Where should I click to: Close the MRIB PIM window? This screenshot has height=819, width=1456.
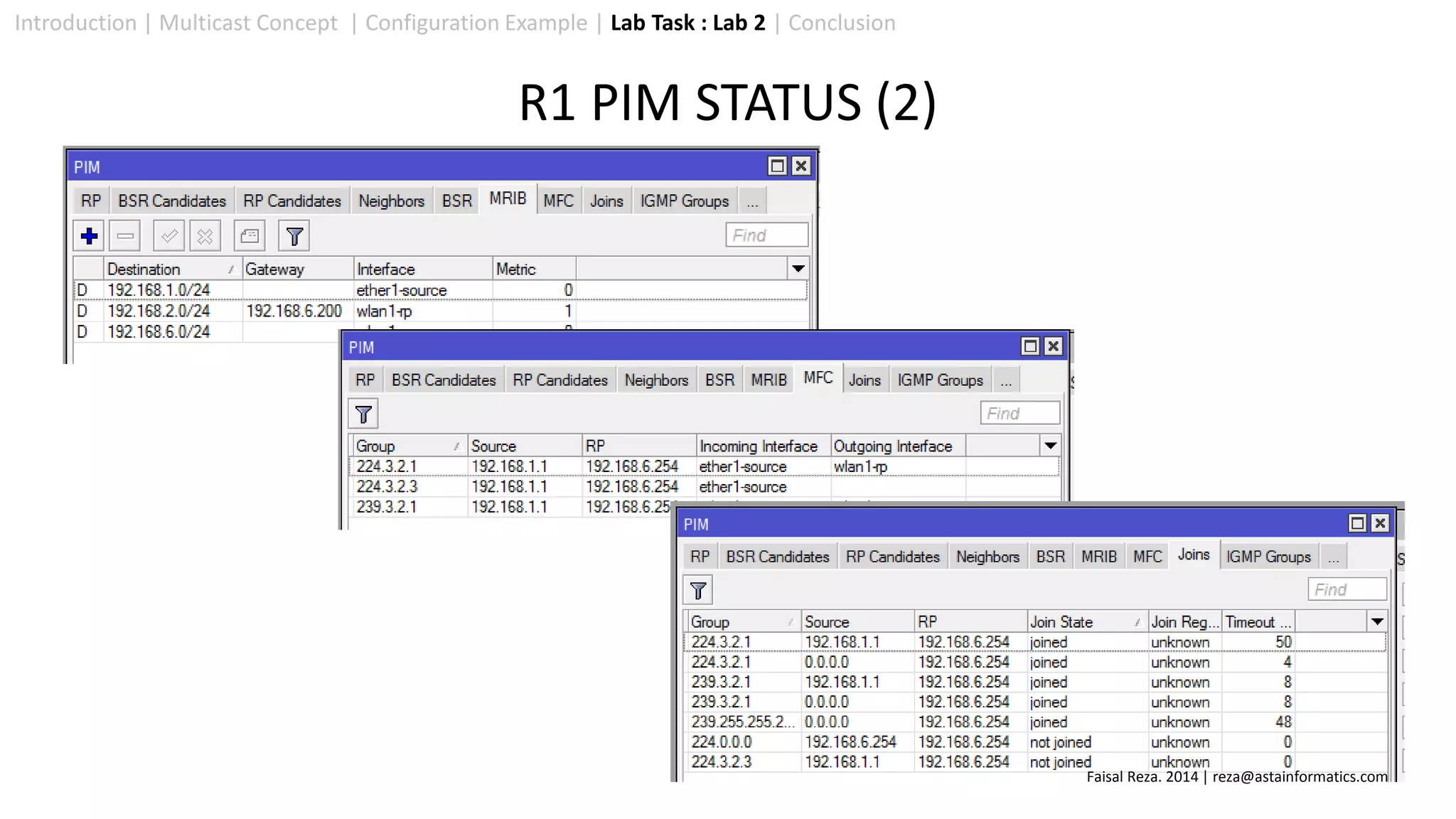[x=801, y=166]
